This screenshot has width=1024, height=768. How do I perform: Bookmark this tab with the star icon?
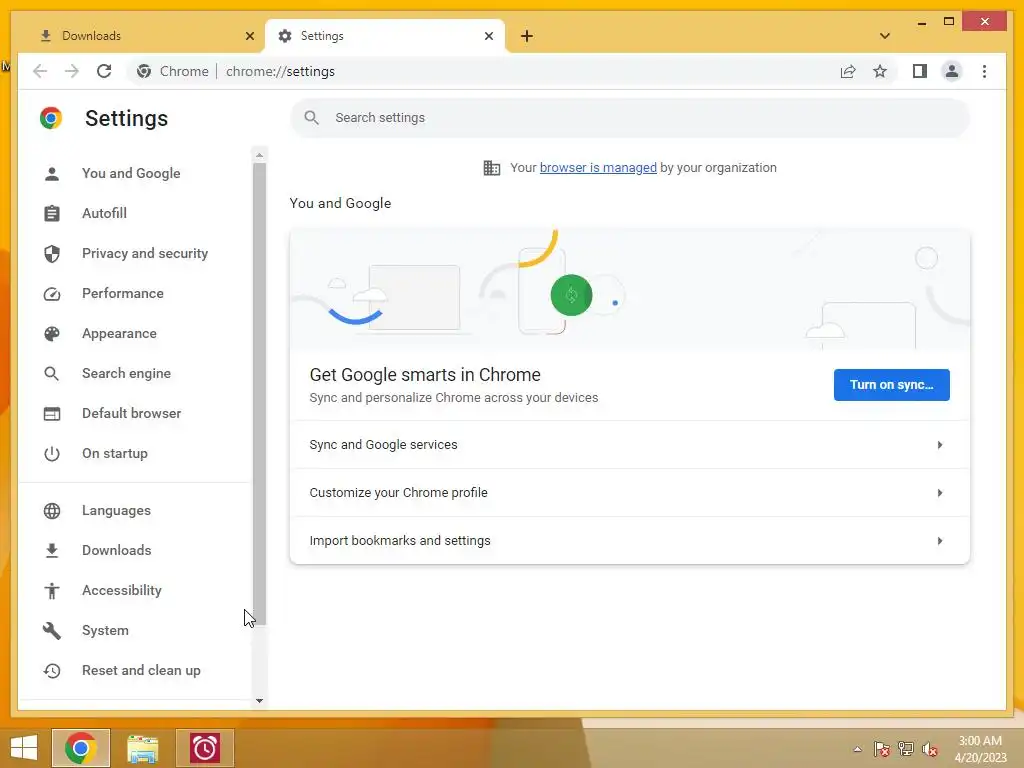[880, 71]
